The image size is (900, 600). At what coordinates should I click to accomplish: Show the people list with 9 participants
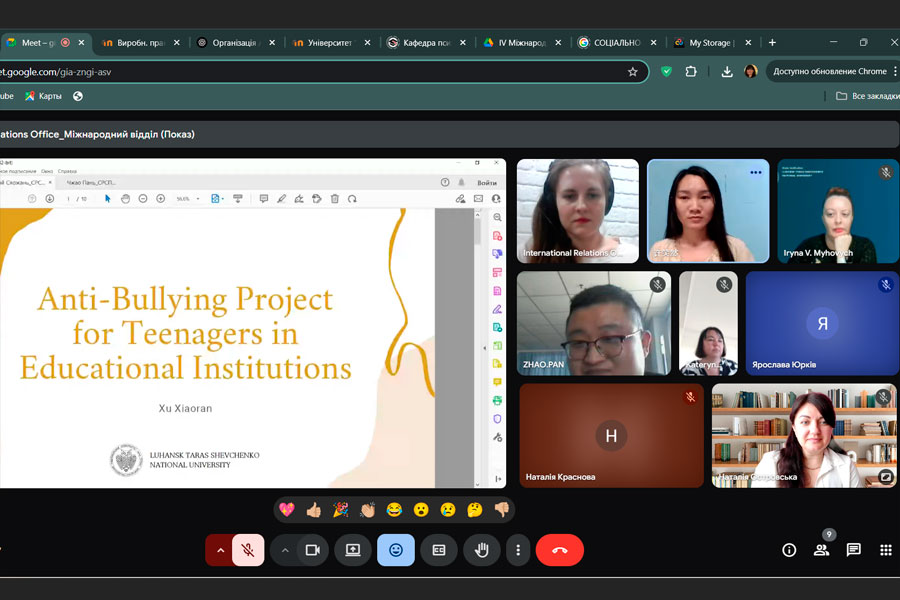tap(821, 550)
